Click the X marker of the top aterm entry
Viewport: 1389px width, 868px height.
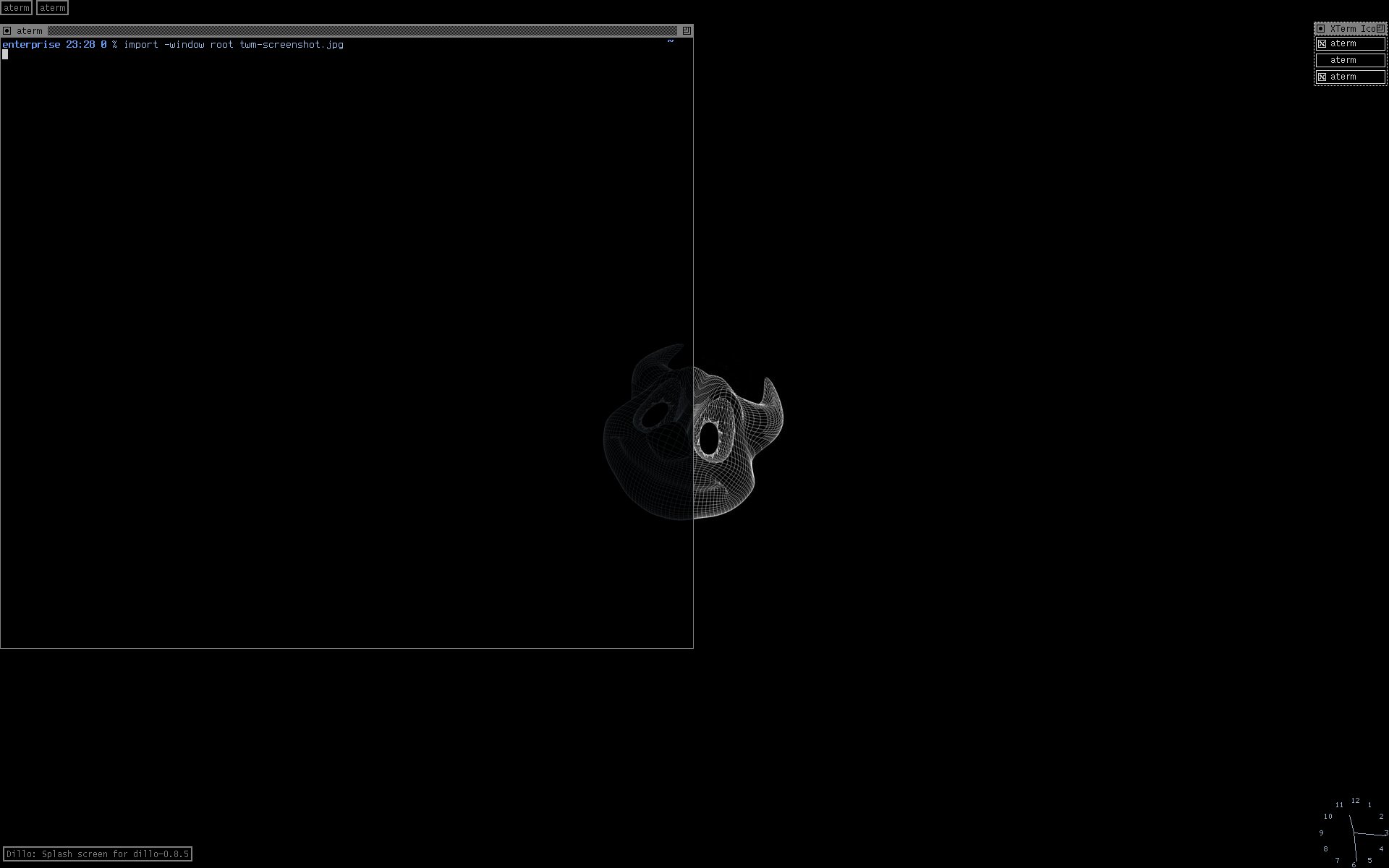[x=1322, y=44]
